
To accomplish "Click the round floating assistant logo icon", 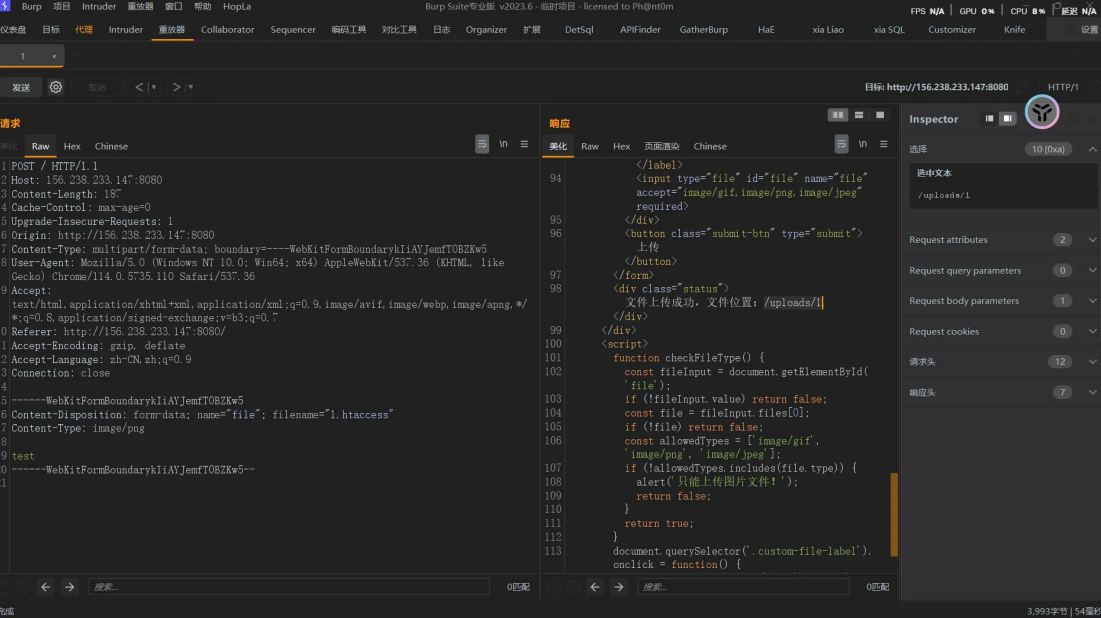I will point(1042,112).
